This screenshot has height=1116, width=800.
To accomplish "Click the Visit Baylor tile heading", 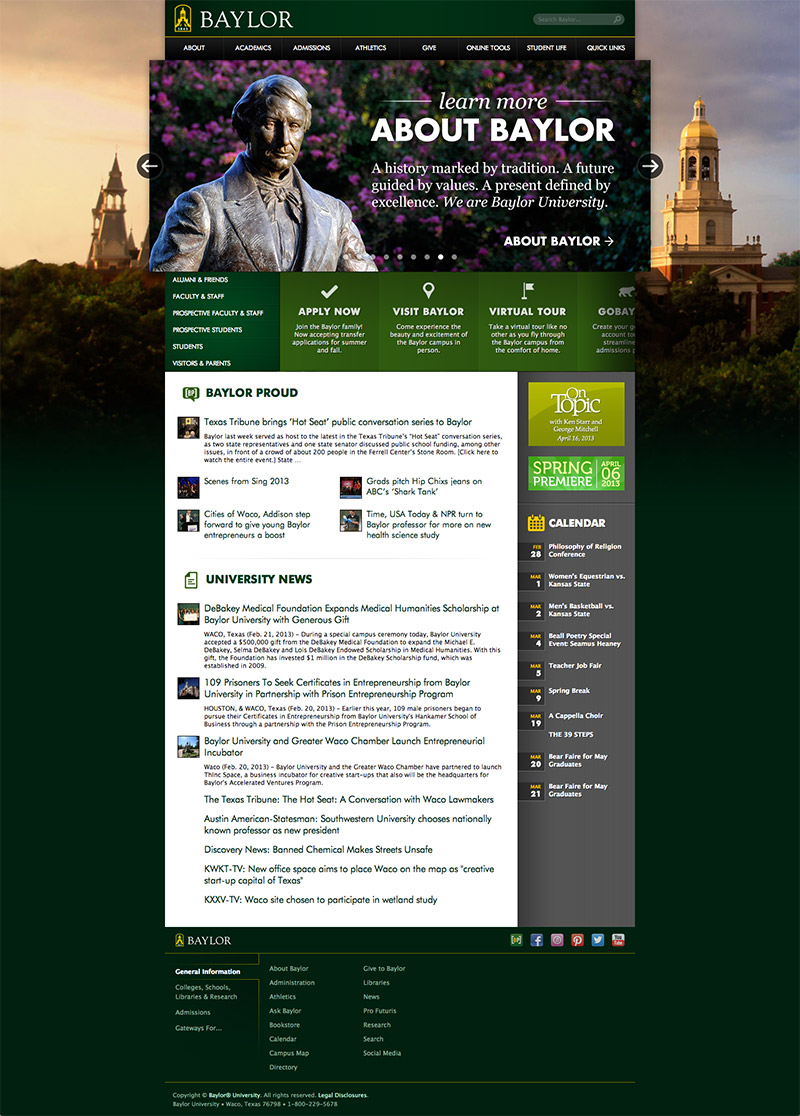I will pyautogui.click(x=428, y=312).
